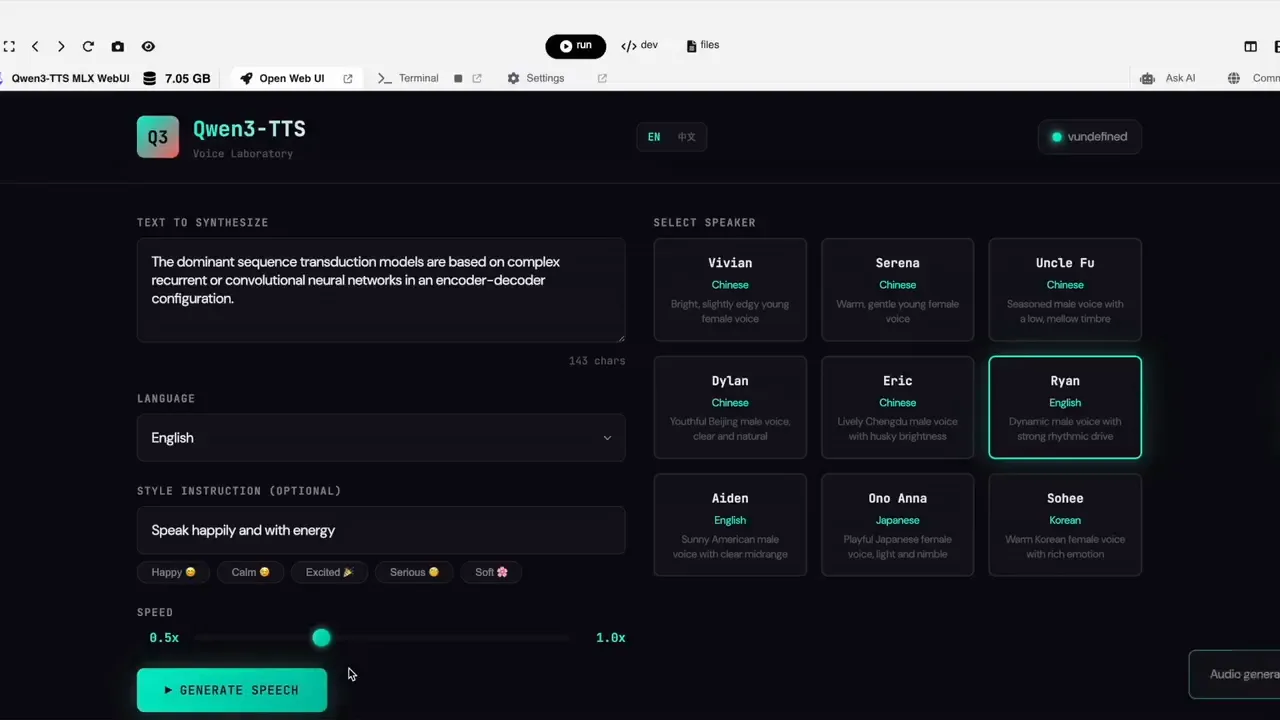Go back with the left arrow icon
Viewport: 1280px width, 720px height.
tap(35, 46)
